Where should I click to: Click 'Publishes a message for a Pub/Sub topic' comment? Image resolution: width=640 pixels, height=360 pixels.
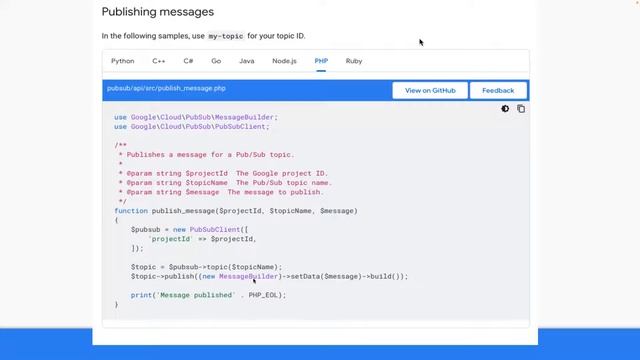coord(206,155)
